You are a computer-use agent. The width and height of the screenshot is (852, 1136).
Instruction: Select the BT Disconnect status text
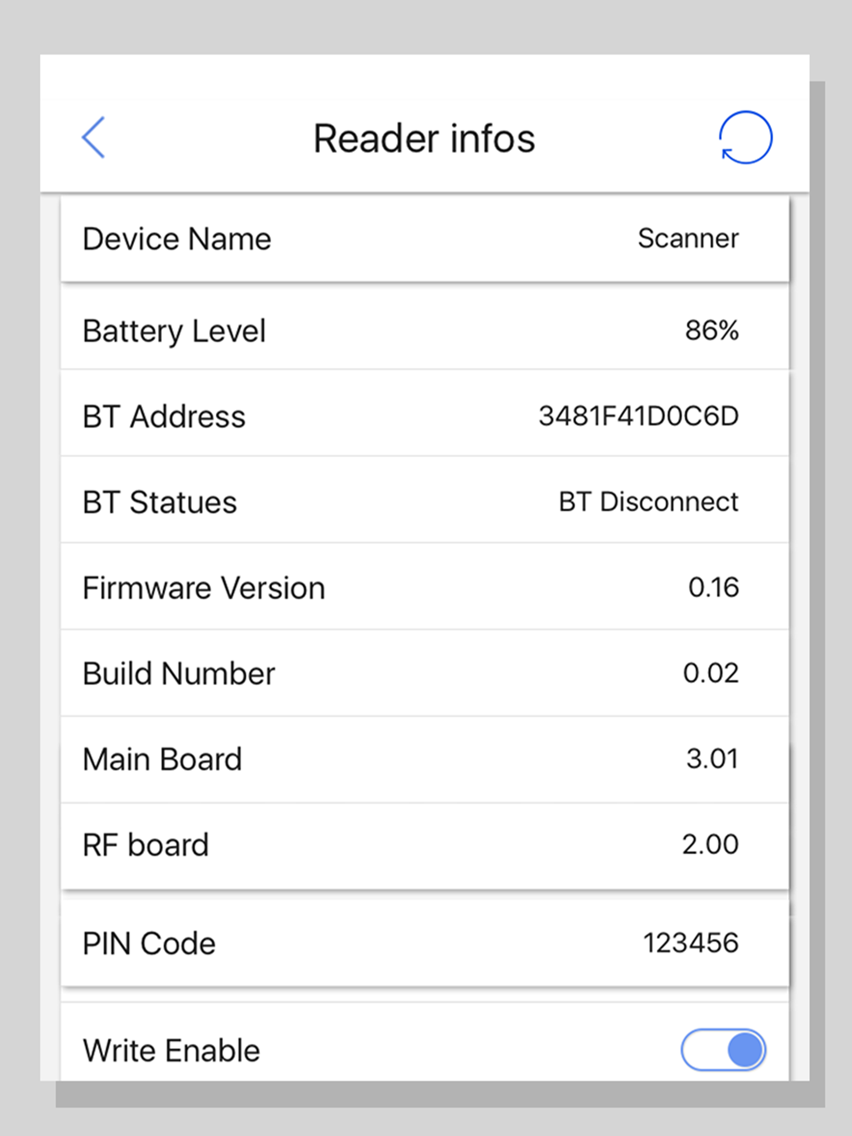tap(648, 501)
